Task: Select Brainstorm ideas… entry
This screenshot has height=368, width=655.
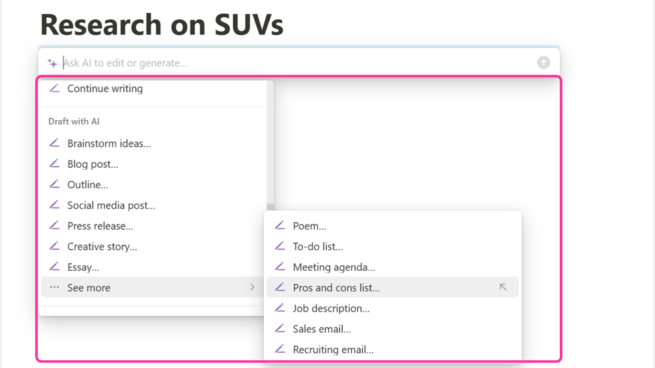Action: (x=152, y=143)
